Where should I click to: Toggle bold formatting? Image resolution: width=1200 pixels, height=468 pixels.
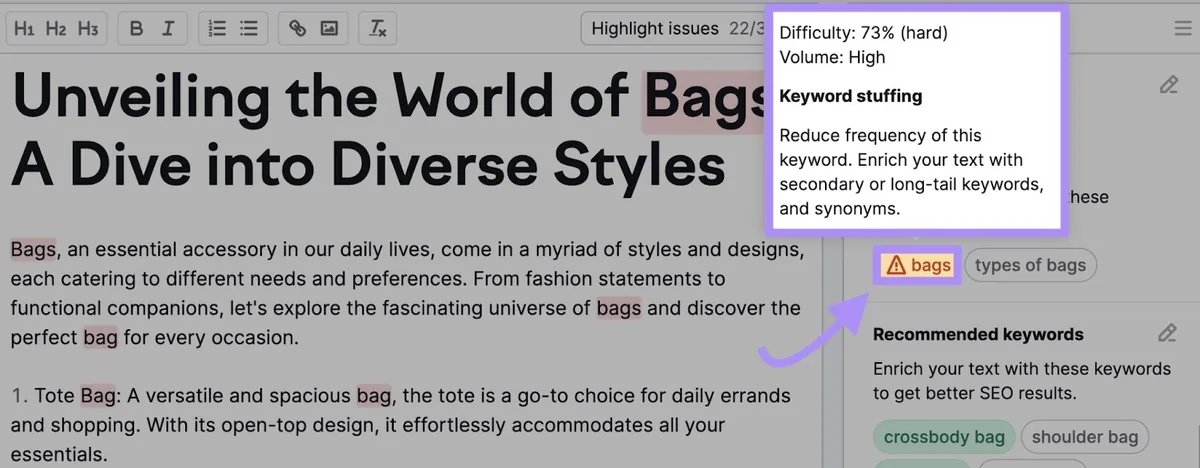tap(137, 29)
